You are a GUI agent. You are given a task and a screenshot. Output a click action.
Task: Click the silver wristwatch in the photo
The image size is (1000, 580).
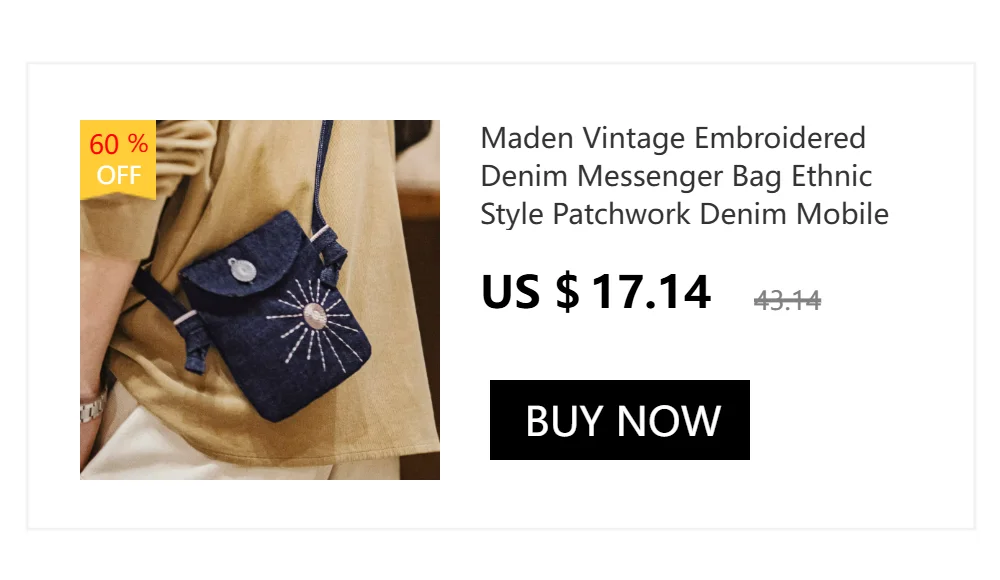(x=92, y=406)
